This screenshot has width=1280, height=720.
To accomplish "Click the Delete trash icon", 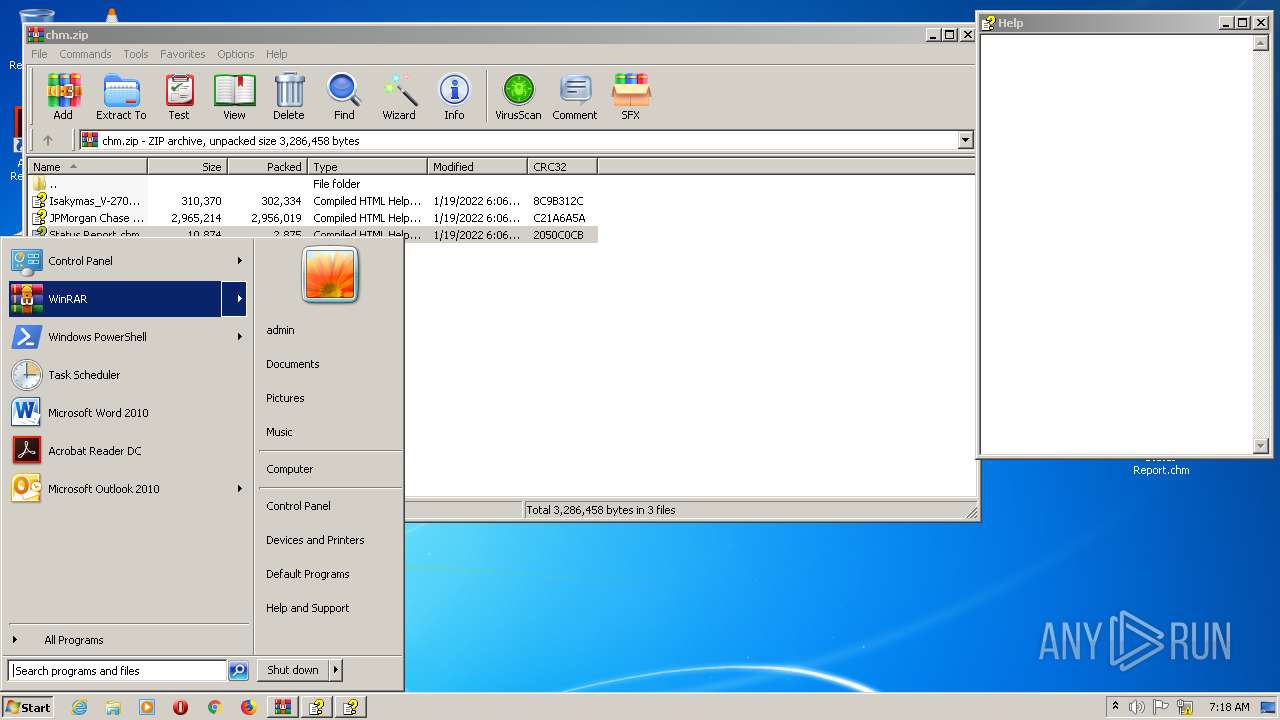I will click(289, 97).
